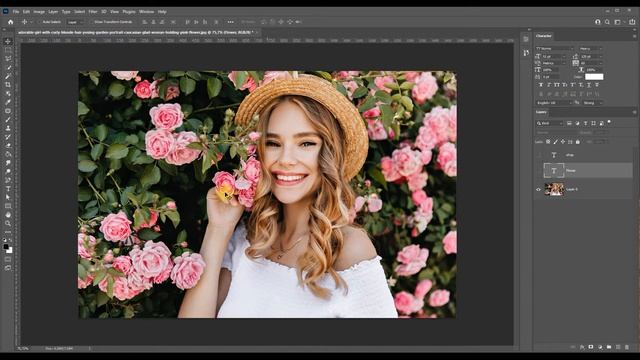640x360 pixels.
Task: Open the font size dropdown
Action: (x=553, y=56)
